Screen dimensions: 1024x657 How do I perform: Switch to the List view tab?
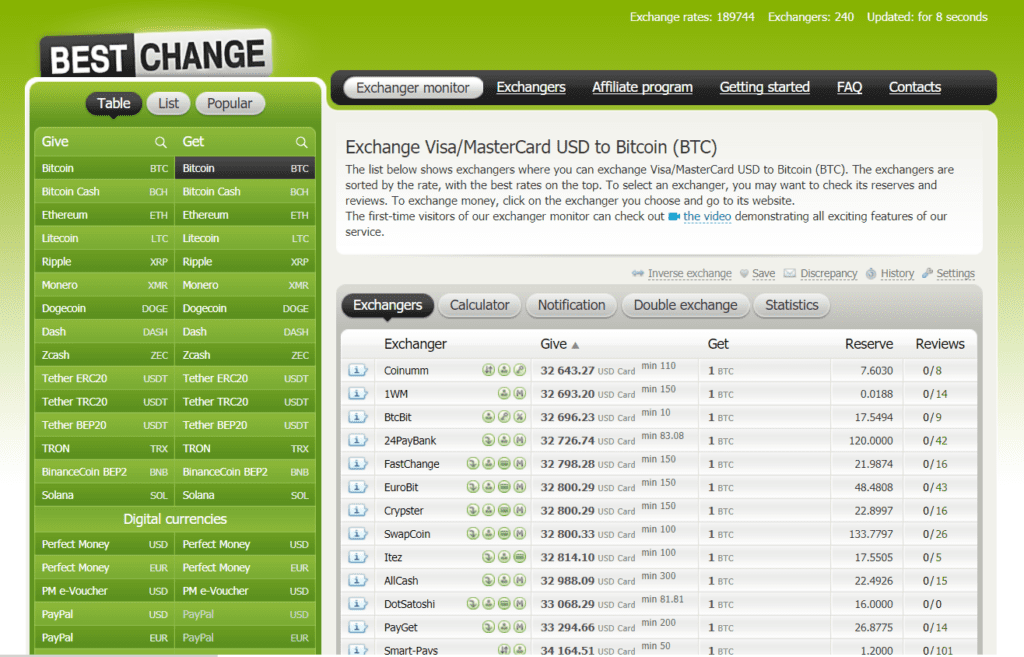[168, 103]
